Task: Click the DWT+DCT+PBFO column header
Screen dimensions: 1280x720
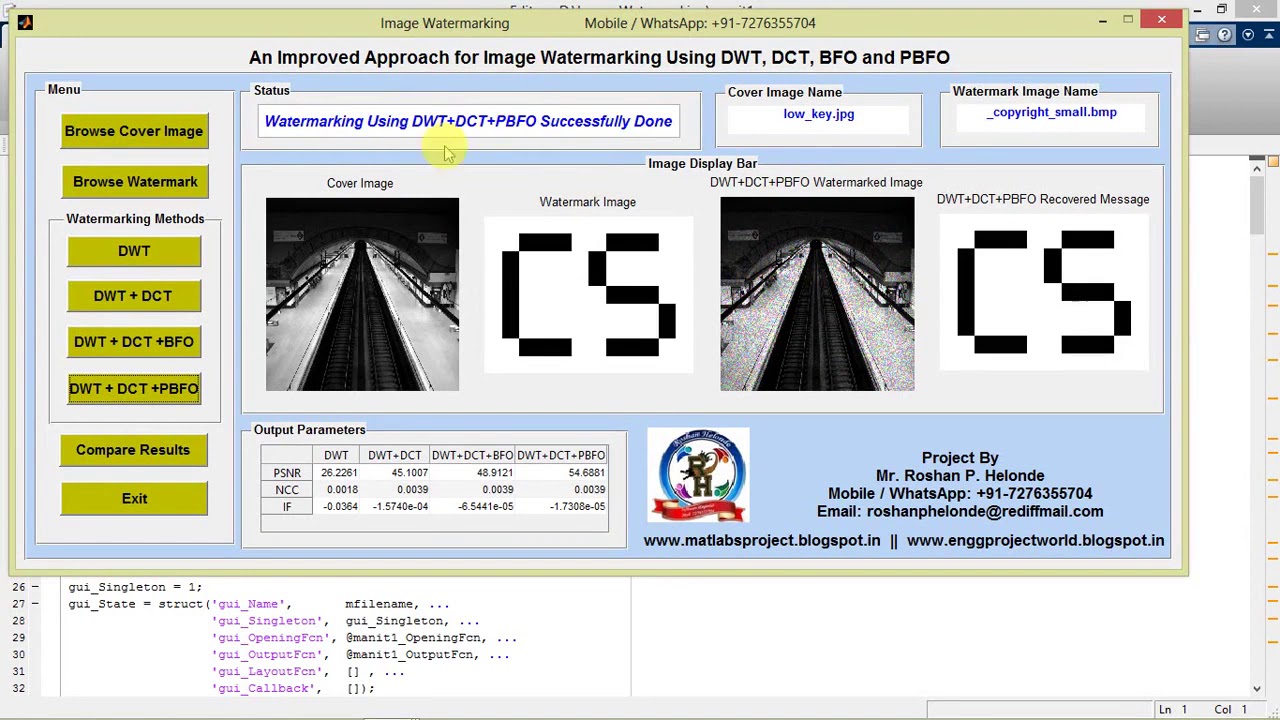Action: [561, 456]
